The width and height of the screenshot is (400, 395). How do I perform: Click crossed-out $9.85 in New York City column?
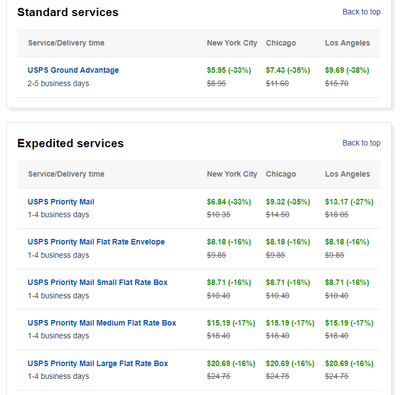[x=216, y=255]
